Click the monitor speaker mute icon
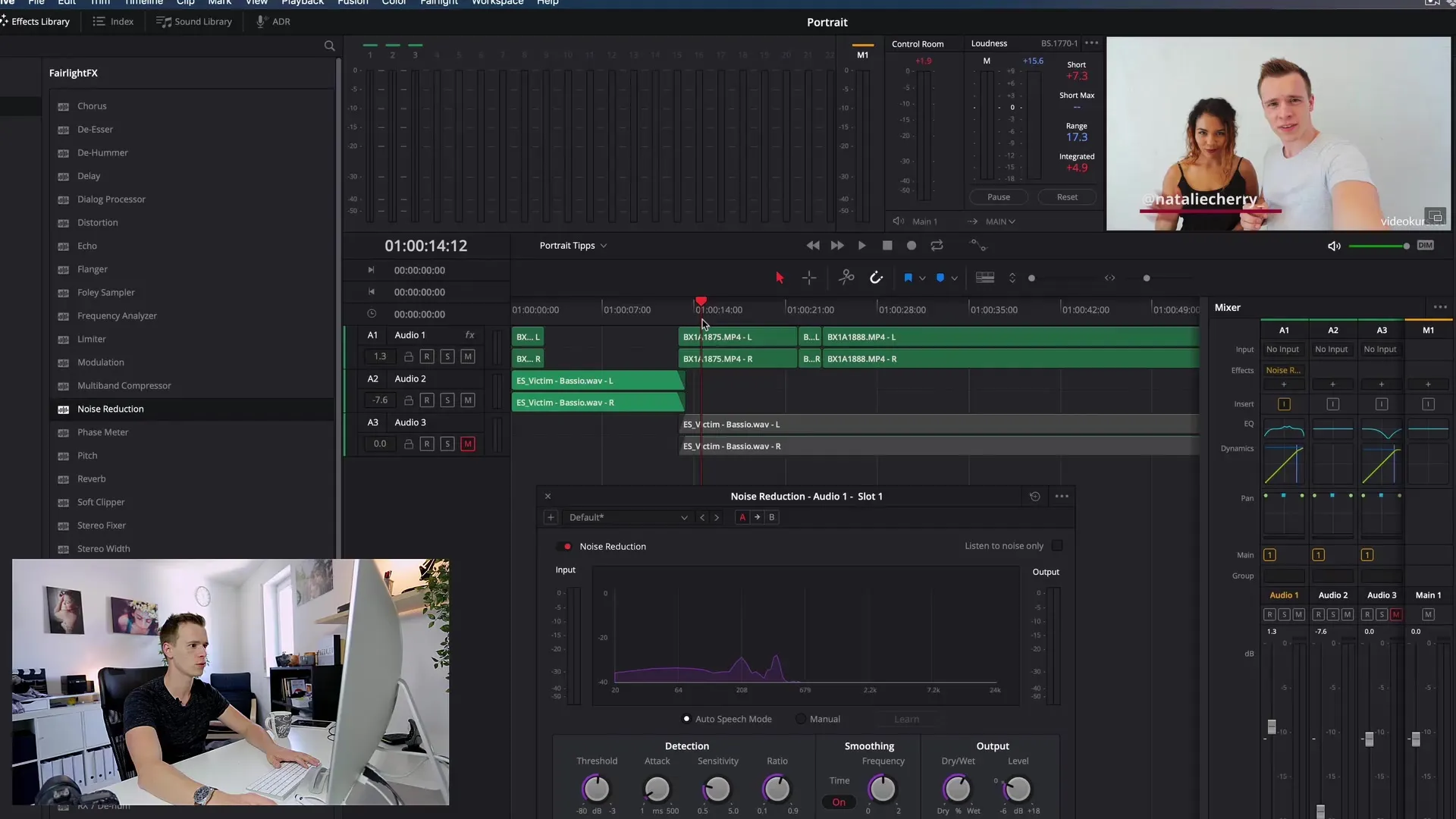This screenshot has width=1456, height=819. pyautogui.click(x=1334, y=246)
